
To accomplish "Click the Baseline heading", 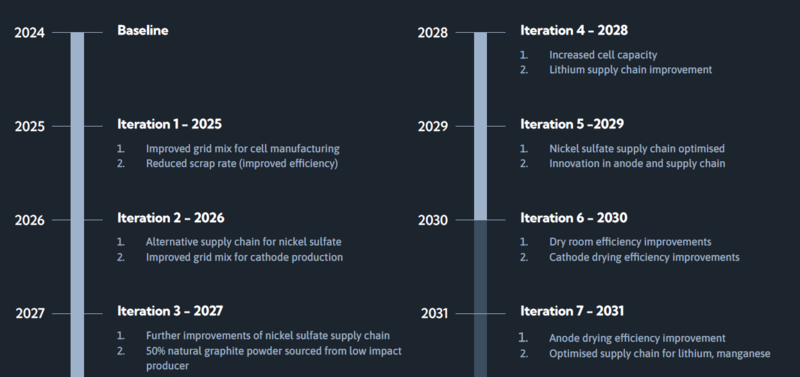I will click(x=143, y=31).
